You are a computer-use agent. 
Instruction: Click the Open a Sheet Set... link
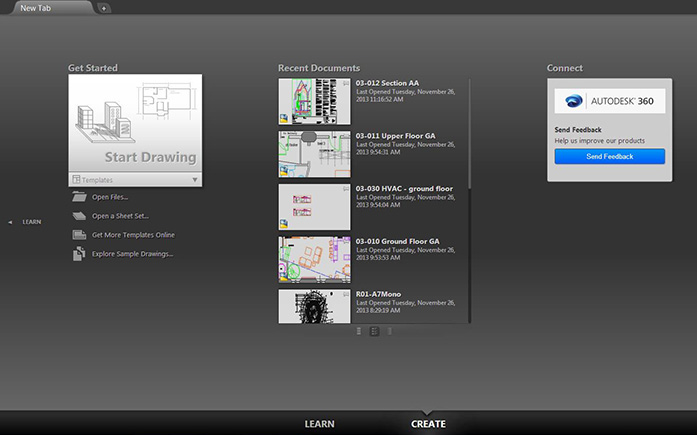click(120, 216)
